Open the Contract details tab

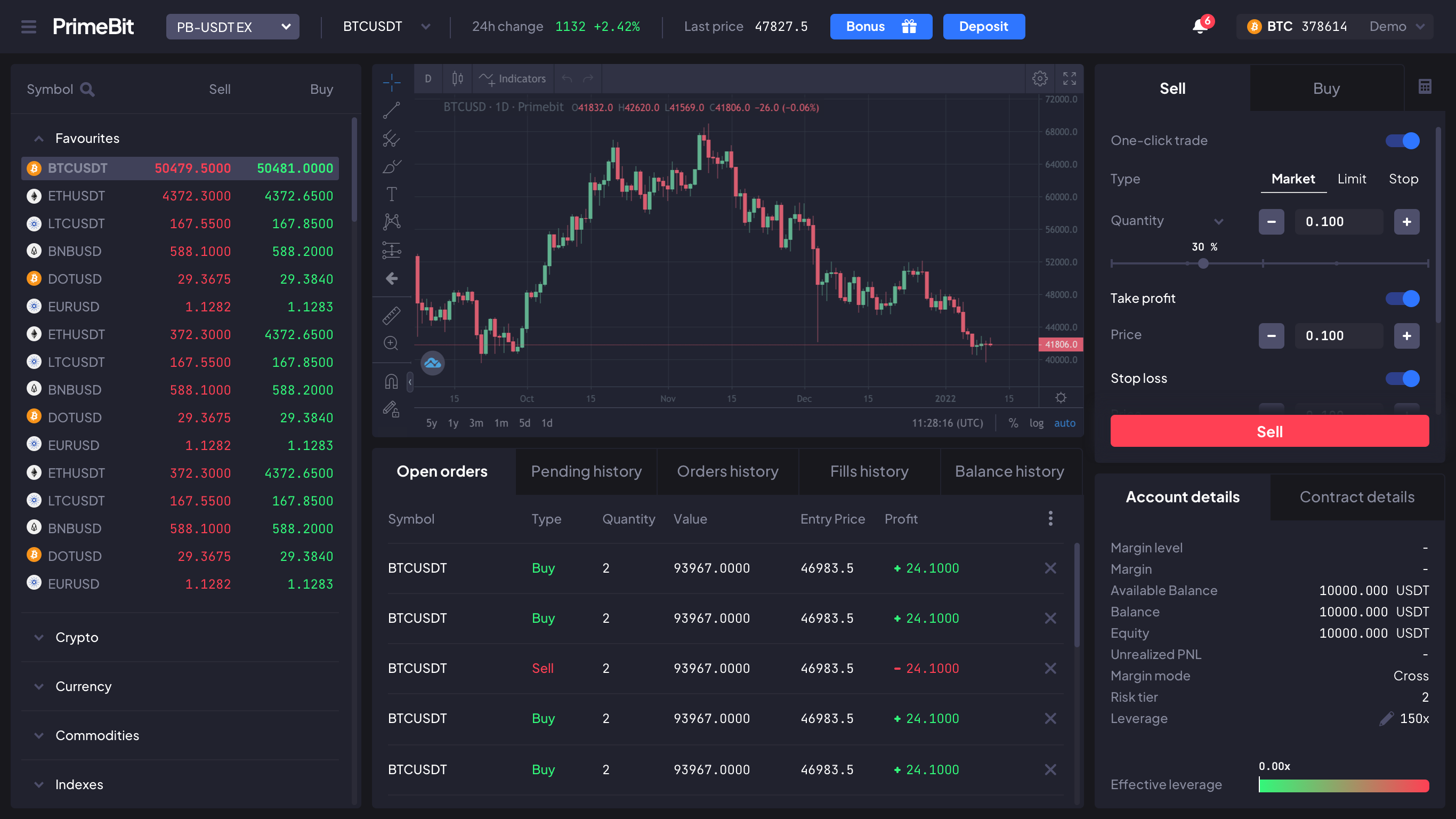point(1356,496)
